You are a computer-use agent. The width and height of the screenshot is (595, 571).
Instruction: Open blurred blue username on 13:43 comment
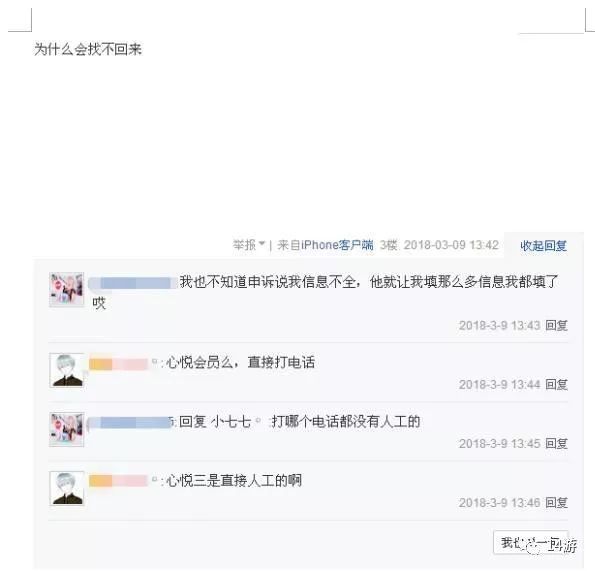pyautogui.click(x=133, y=283)
